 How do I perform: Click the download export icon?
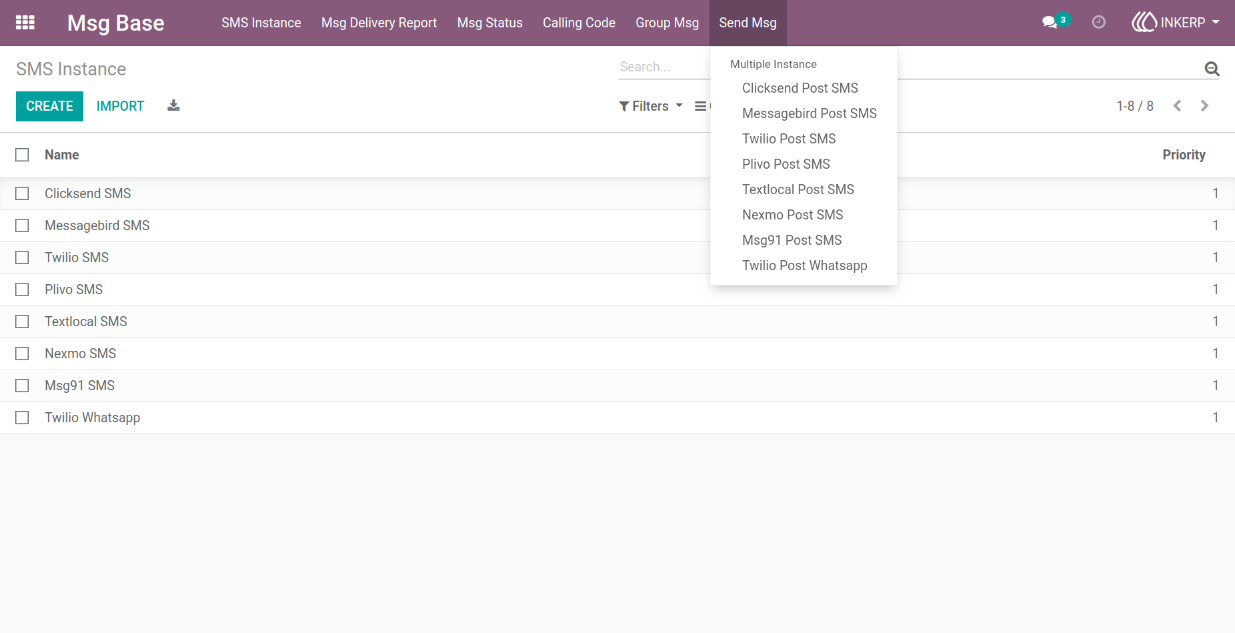coord(173,106)
